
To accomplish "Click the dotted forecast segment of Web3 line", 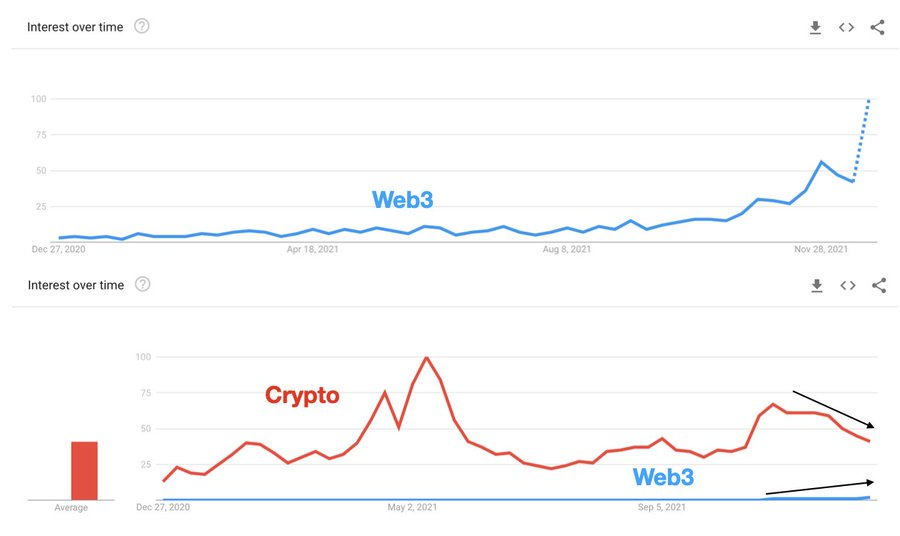I will tap(861, 141).
